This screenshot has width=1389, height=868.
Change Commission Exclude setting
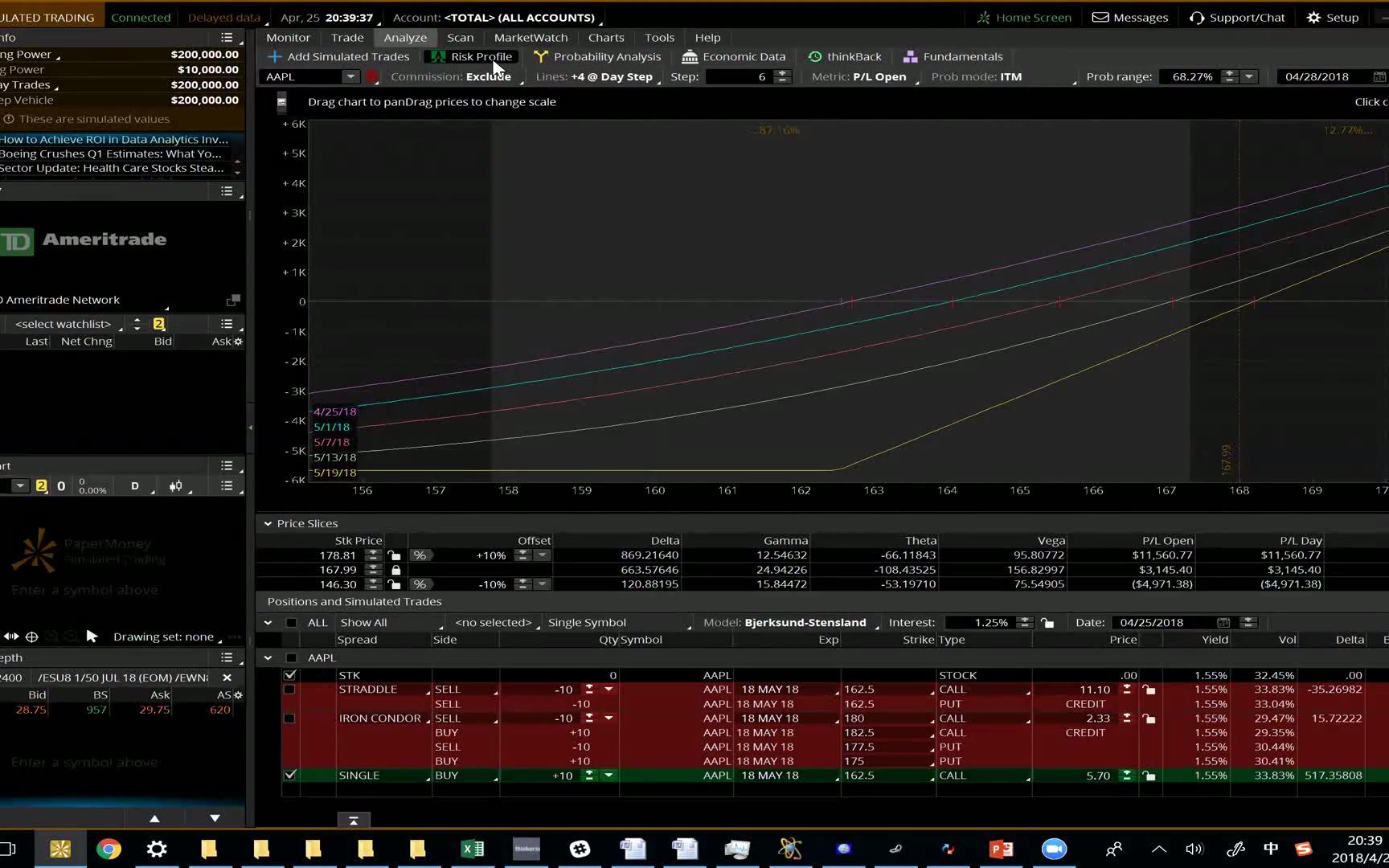click(x=456, y=76)
